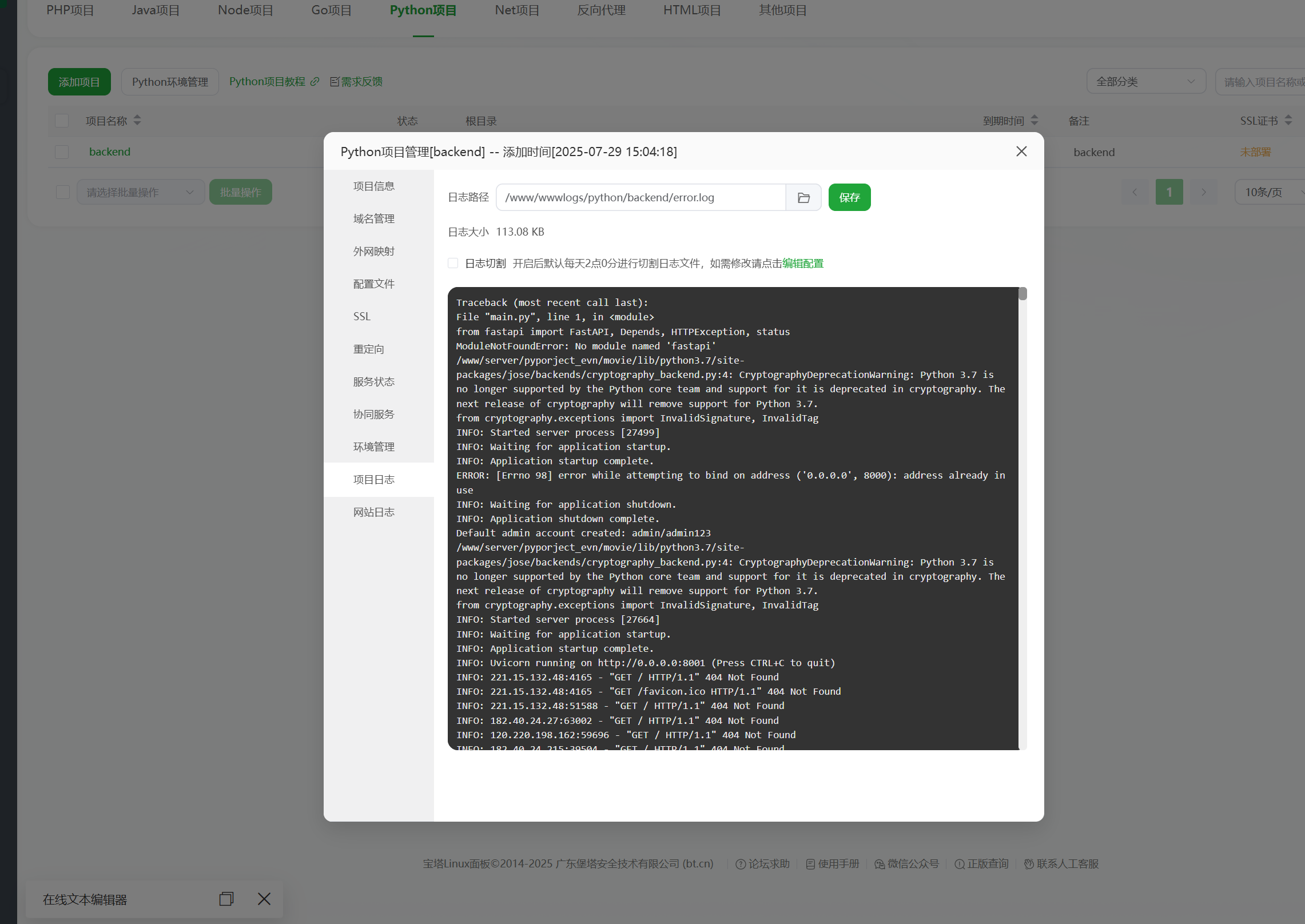Image resolution: width=1305 pixels, height=924 pixels.
Task: Click the folder browse icon beside log path
Action: pyautogui.click(x=803, y=197)
